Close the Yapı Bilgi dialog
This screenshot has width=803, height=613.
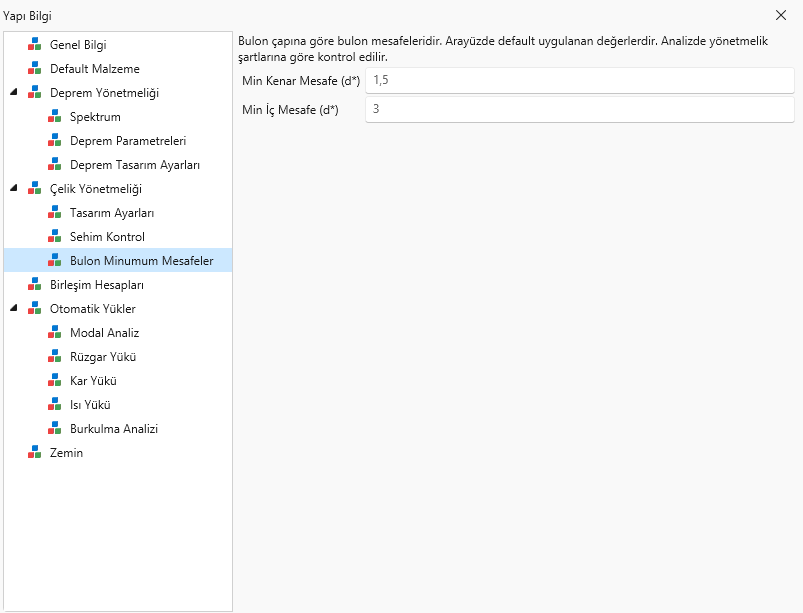[780, 15]
